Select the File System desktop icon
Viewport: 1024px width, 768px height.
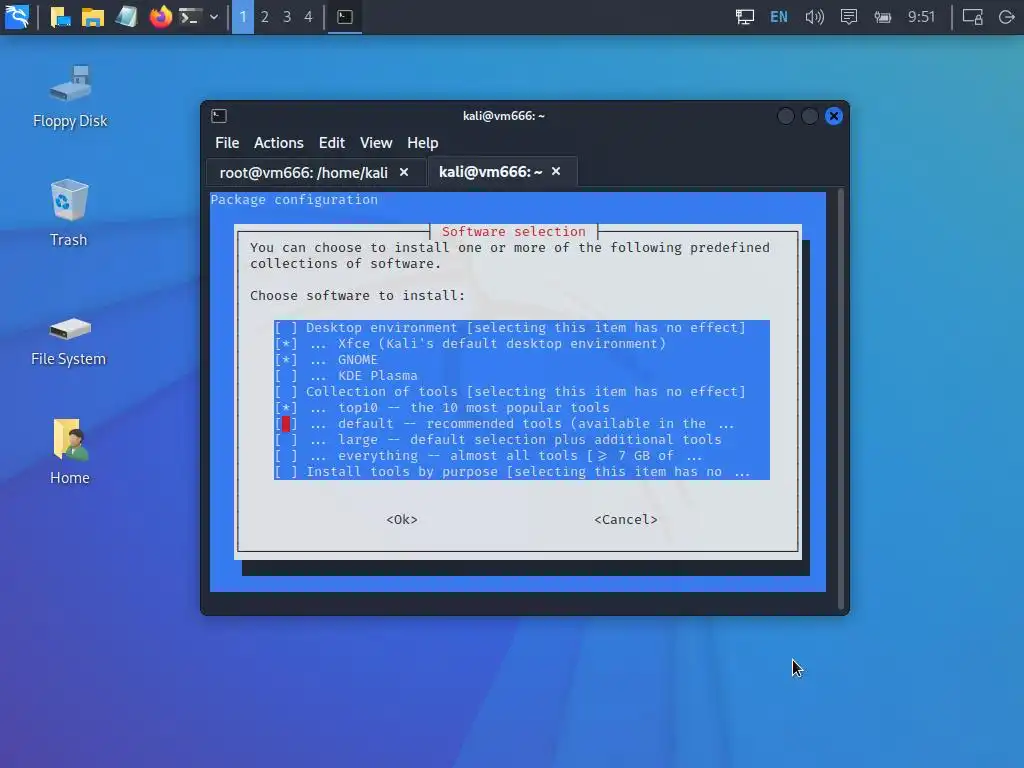[69, 341]
